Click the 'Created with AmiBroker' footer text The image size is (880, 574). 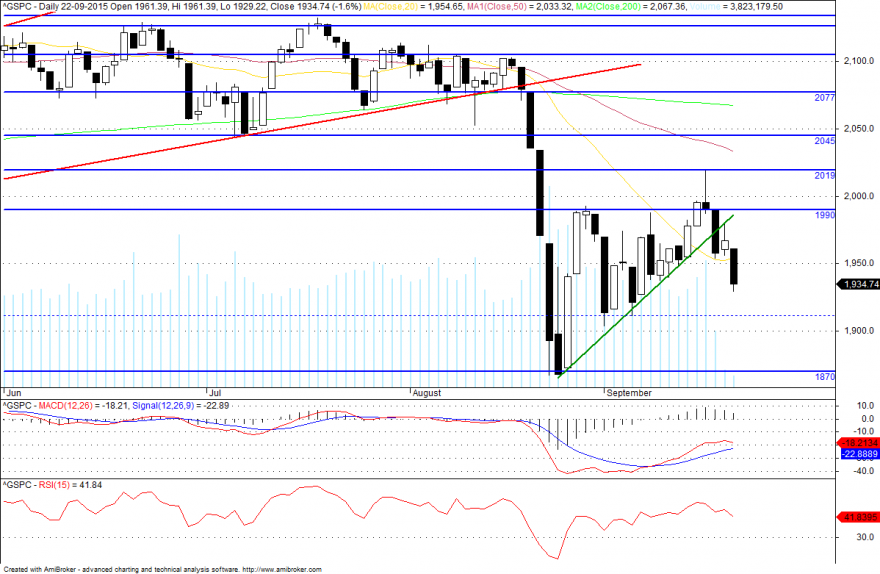[38, 570]
